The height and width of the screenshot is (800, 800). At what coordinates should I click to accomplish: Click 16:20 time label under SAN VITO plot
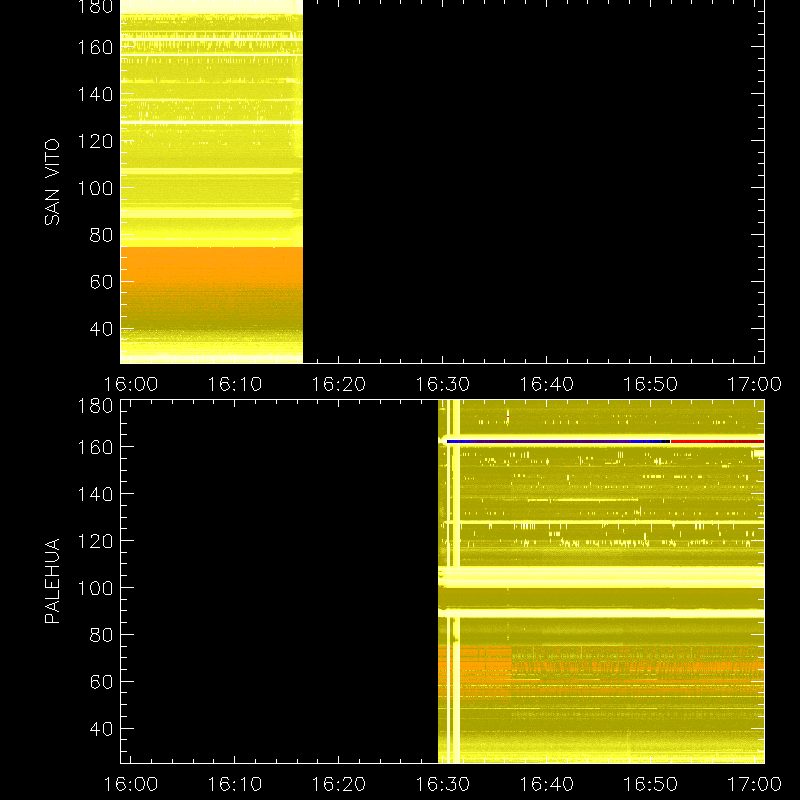click(339, 384)
